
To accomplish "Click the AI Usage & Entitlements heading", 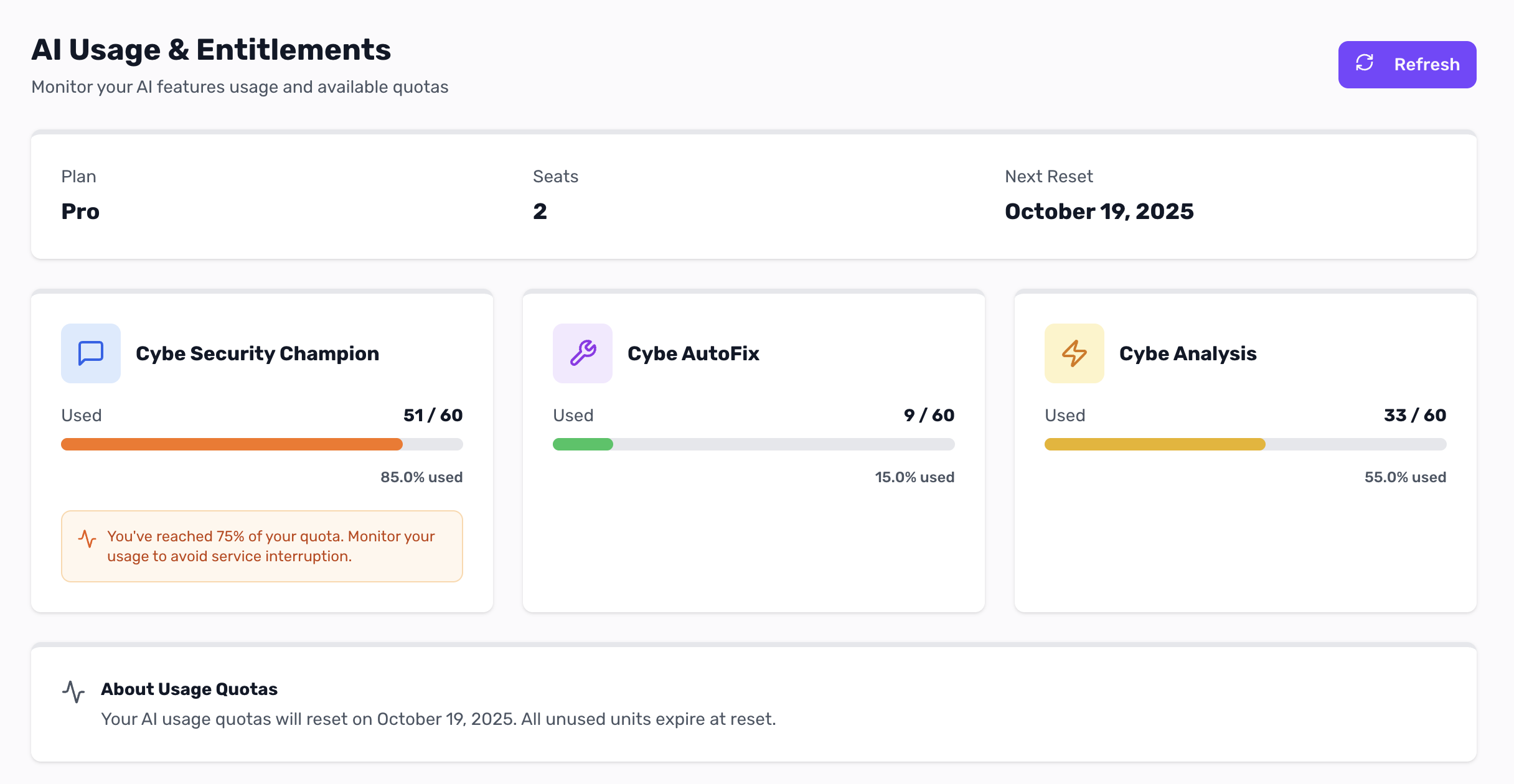I will [x=212, y=50].
